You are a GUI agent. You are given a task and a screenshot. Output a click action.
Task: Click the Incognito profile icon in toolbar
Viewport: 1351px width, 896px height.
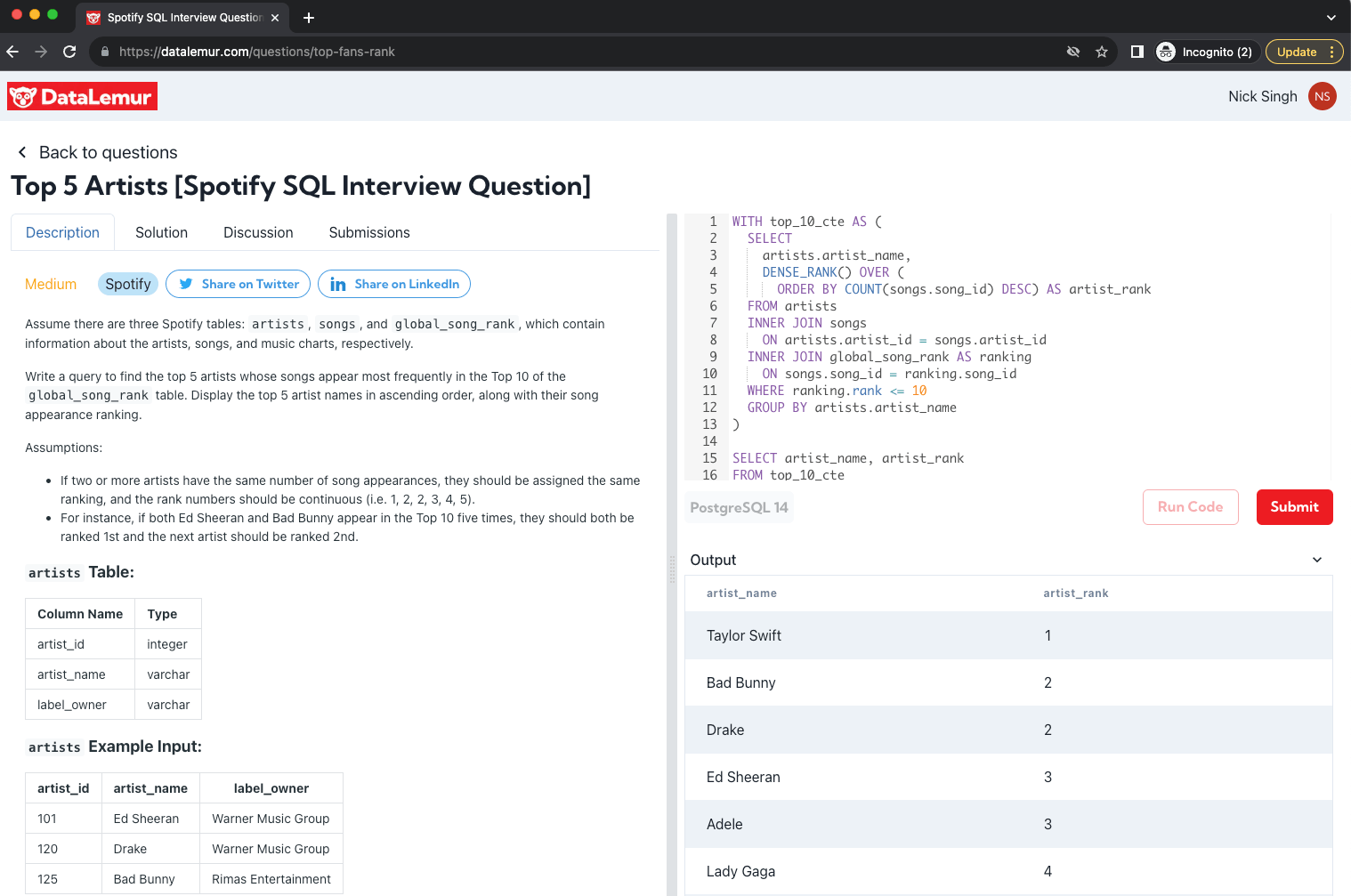point(1165,52)
